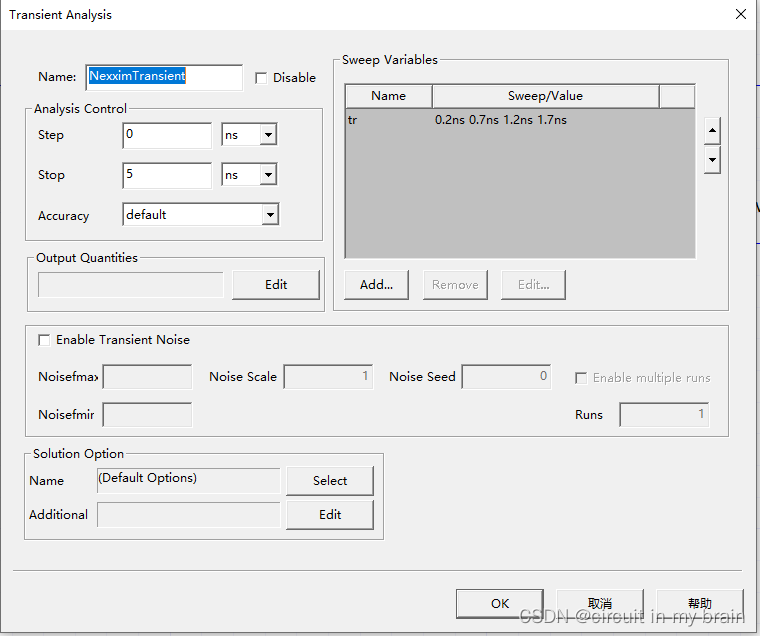This screenshot has width=760, height=636.
Task: Toggle the Disable checkbox
Action: pyautogui.click(x=261, y=78)
